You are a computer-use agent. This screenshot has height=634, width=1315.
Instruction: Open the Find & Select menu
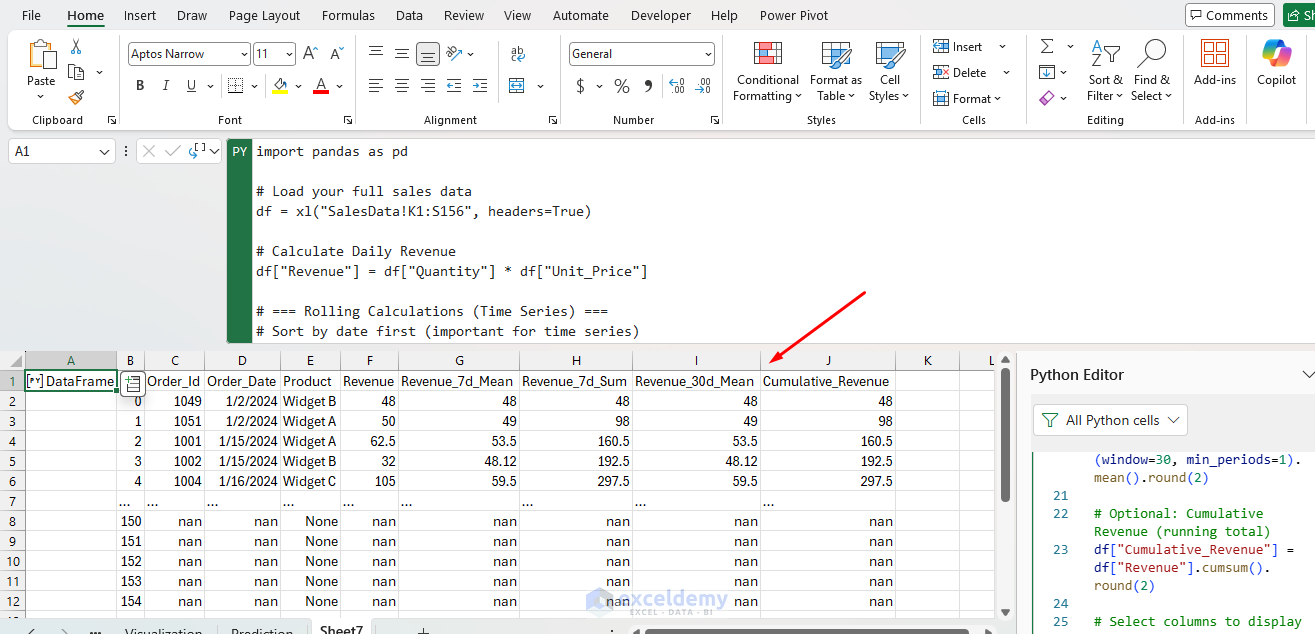pyautogui.click(x=1151, y=71)
